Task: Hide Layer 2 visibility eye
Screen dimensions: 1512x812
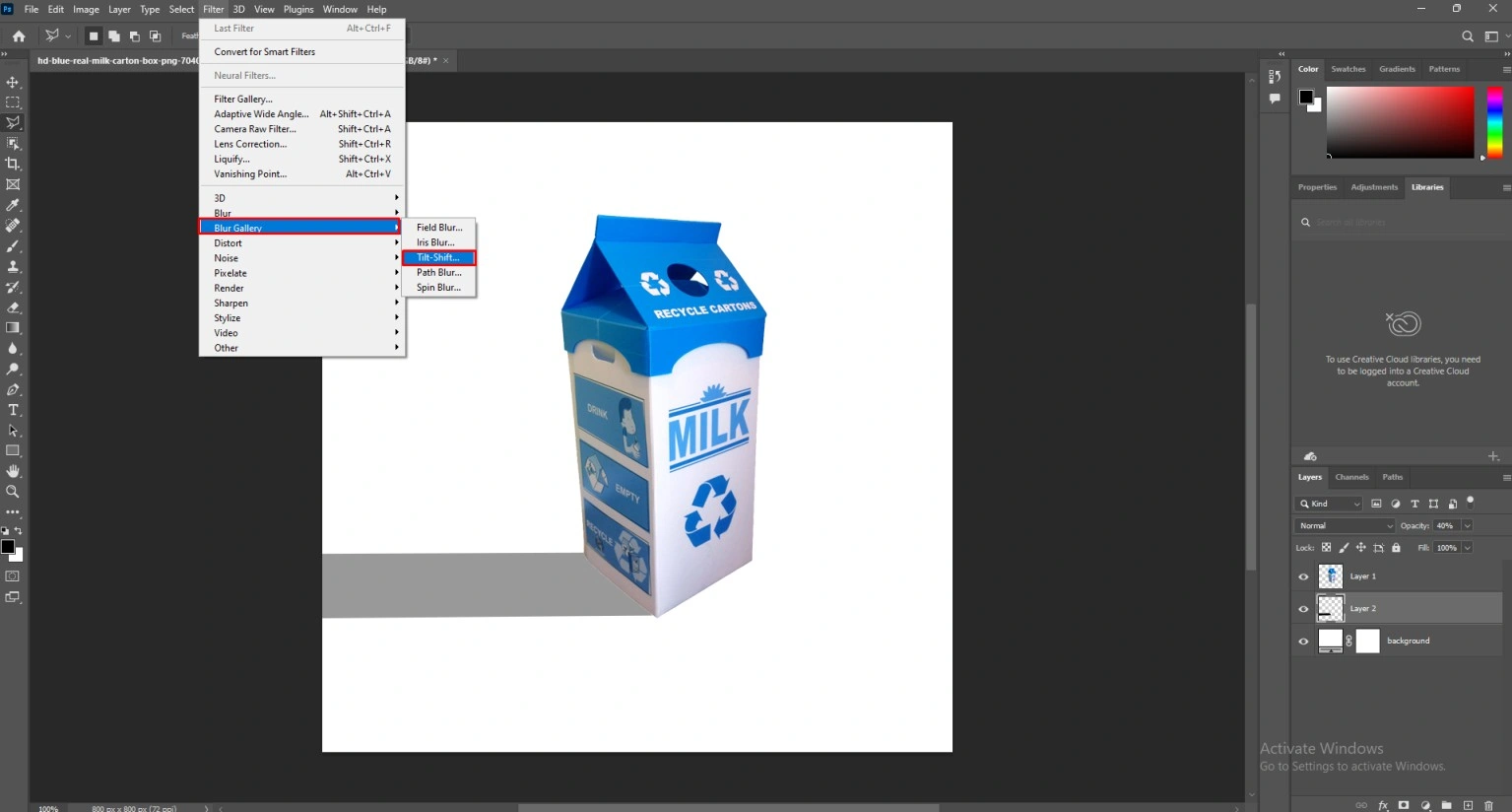Action: click(x=1303, y=609)
